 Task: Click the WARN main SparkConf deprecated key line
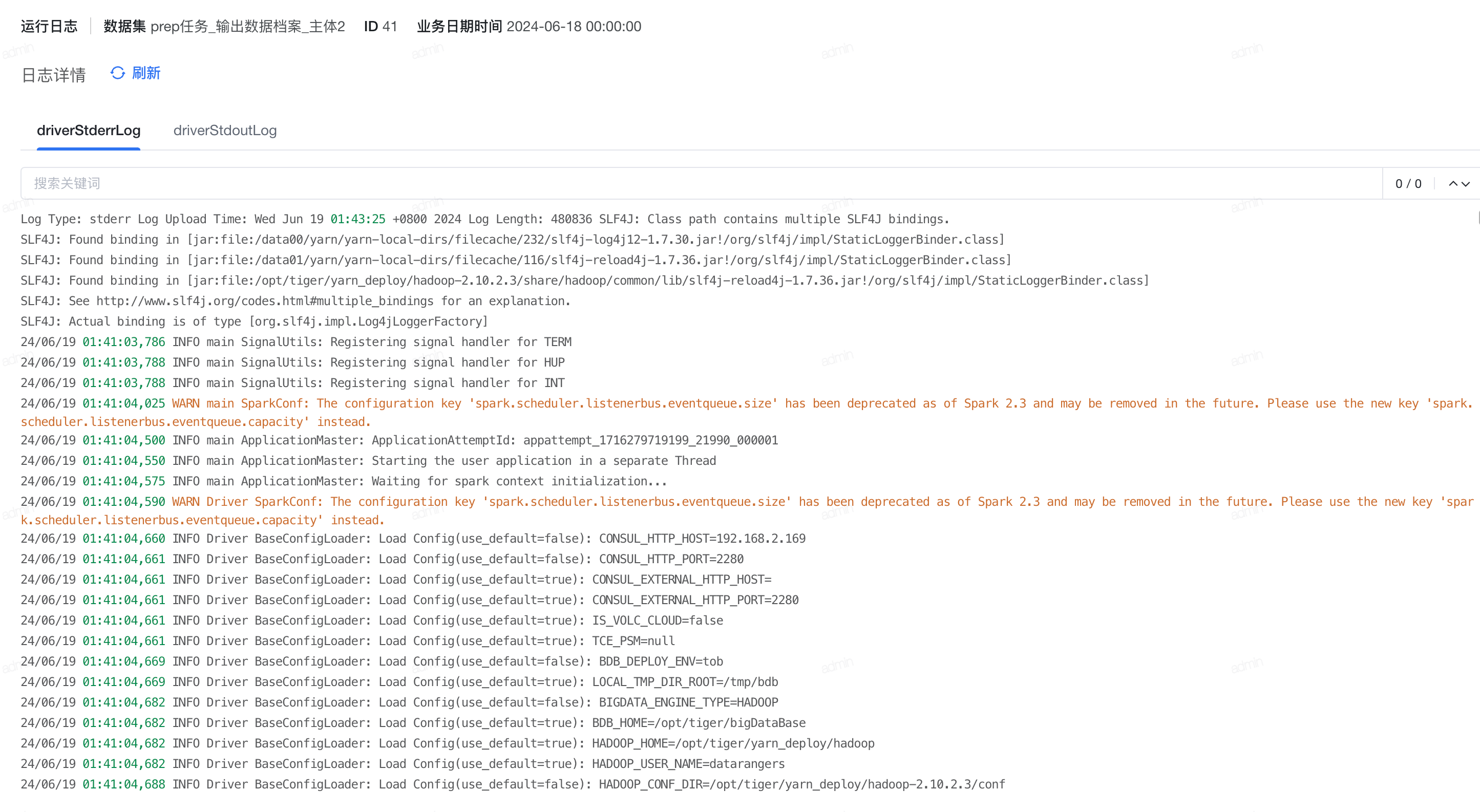pyautogui.click(x=747, y=412)
